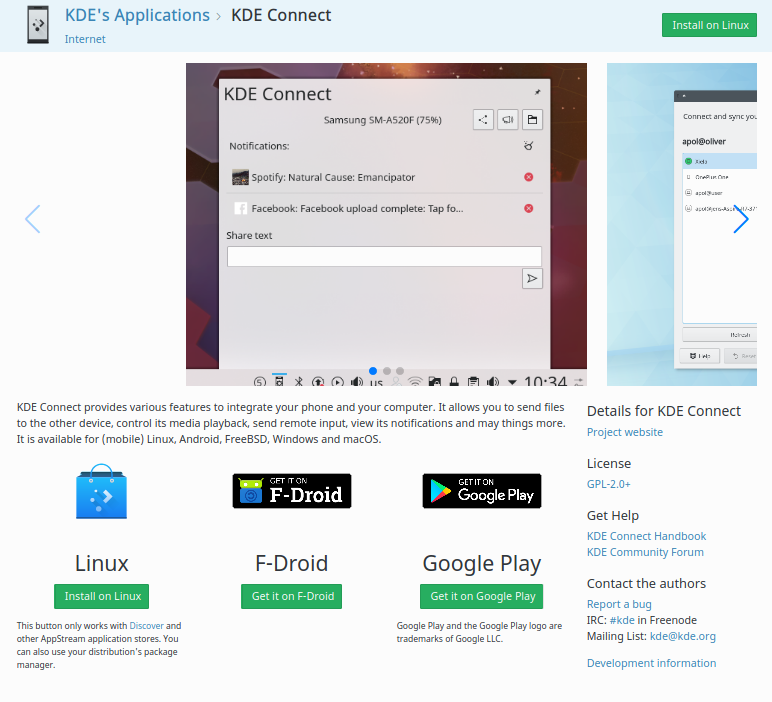The height and width of the screenshot is (702, 772).
Task: Click the Facebook notification icon
Action: click(x=240, y=209)
